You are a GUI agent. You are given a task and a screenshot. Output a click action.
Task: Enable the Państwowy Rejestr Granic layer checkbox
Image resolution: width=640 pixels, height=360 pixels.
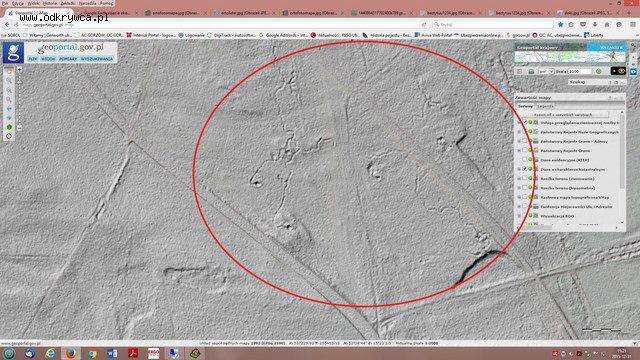pos(524,150)
